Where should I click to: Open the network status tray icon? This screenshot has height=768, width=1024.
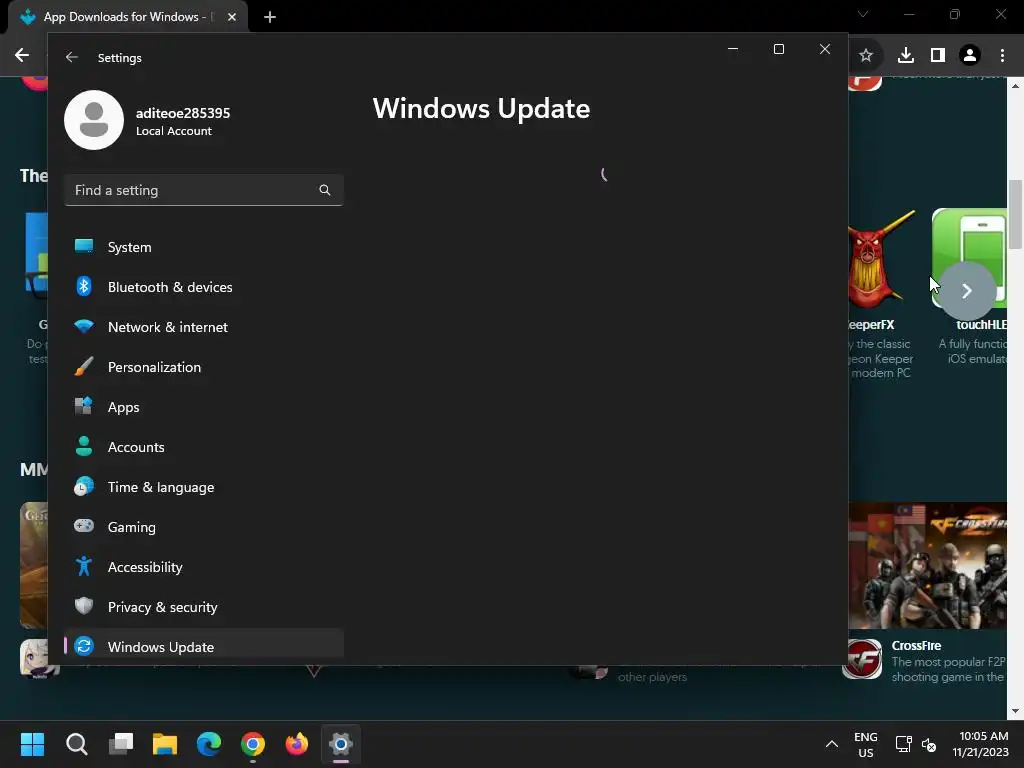coord(904,744)
